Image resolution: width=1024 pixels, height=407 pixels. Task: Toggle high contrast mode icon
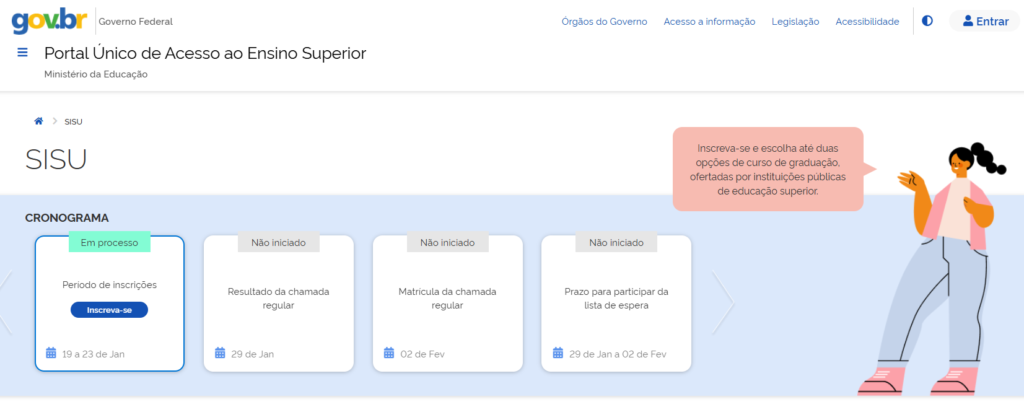(x=927, y=21)
